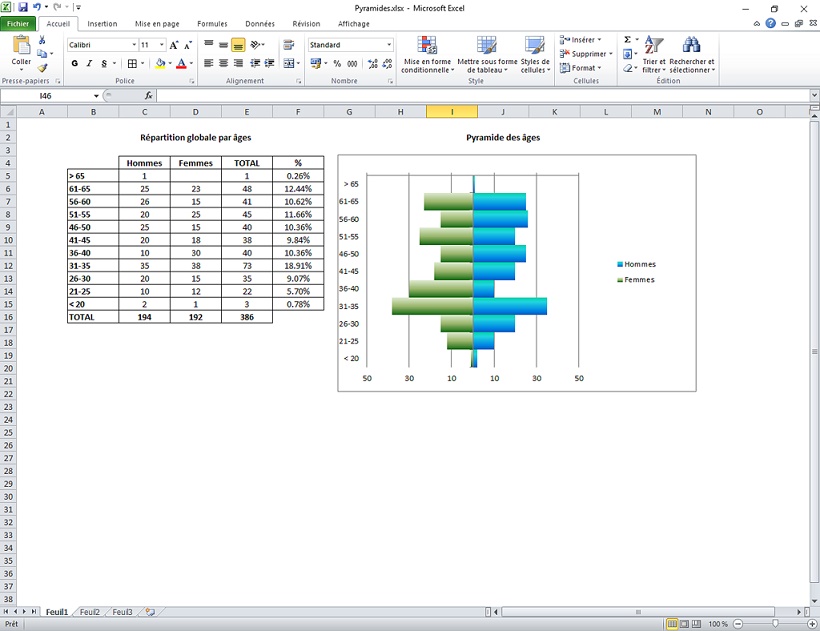Click the Cut scissors icon
This screenshot has height=631, width=820.
coord(42,40)
